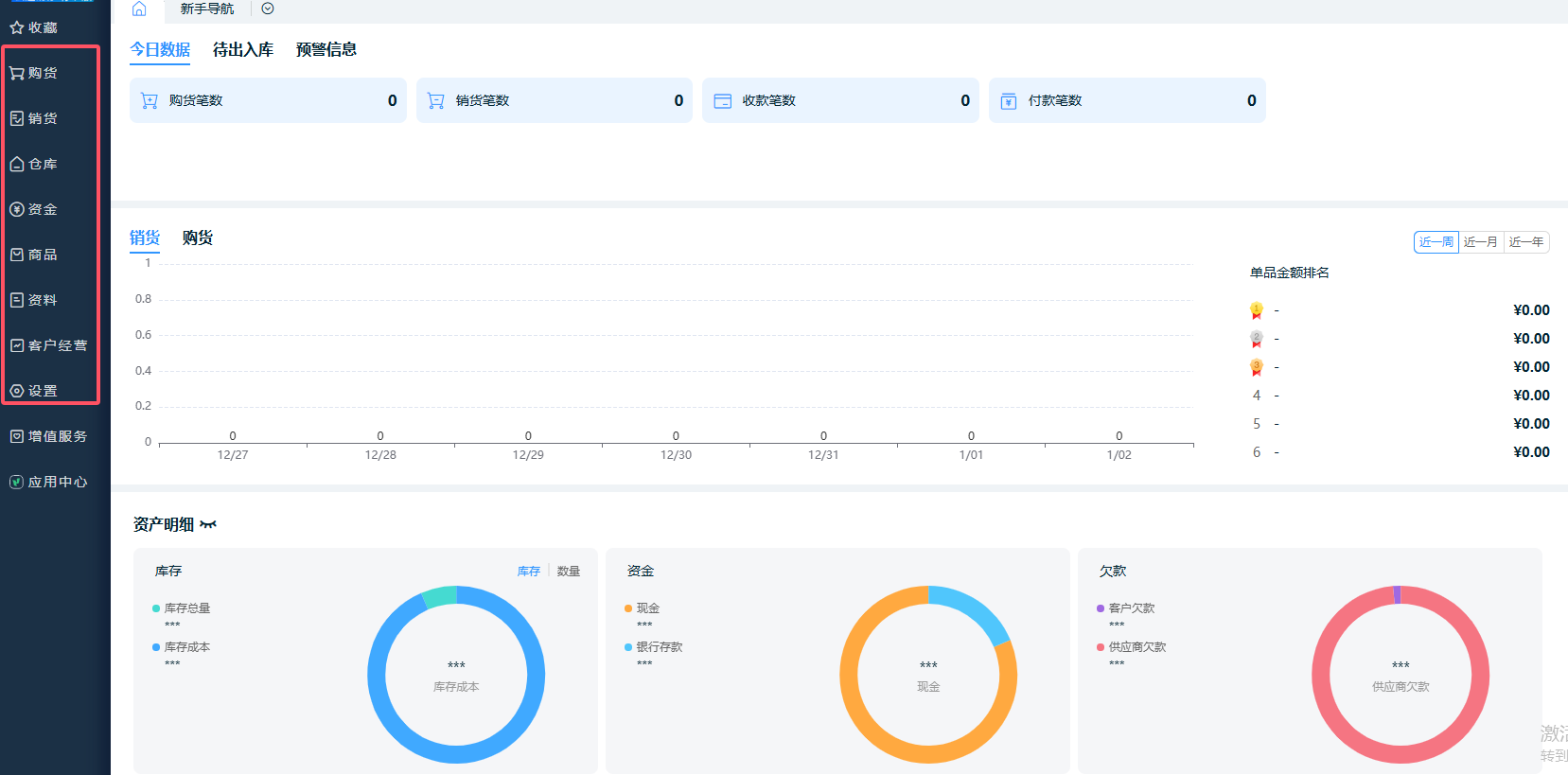Click the 付款笔数 icon
Image resolution: width=1568 pixels, height=775 pixels.
coord(1009,100)
